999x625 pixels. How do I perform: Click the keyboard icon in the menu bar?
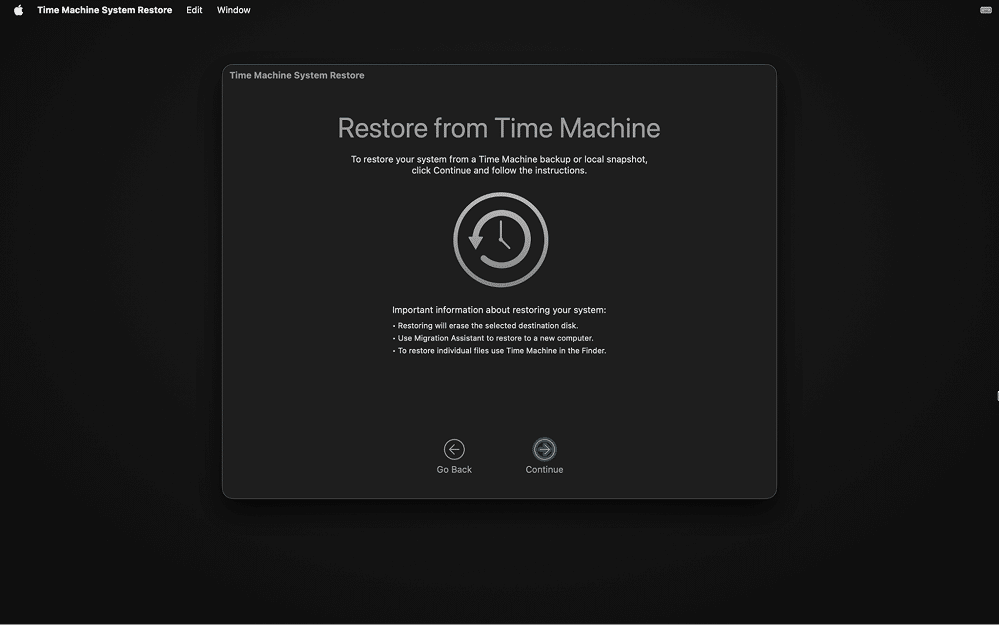[986, 9]
